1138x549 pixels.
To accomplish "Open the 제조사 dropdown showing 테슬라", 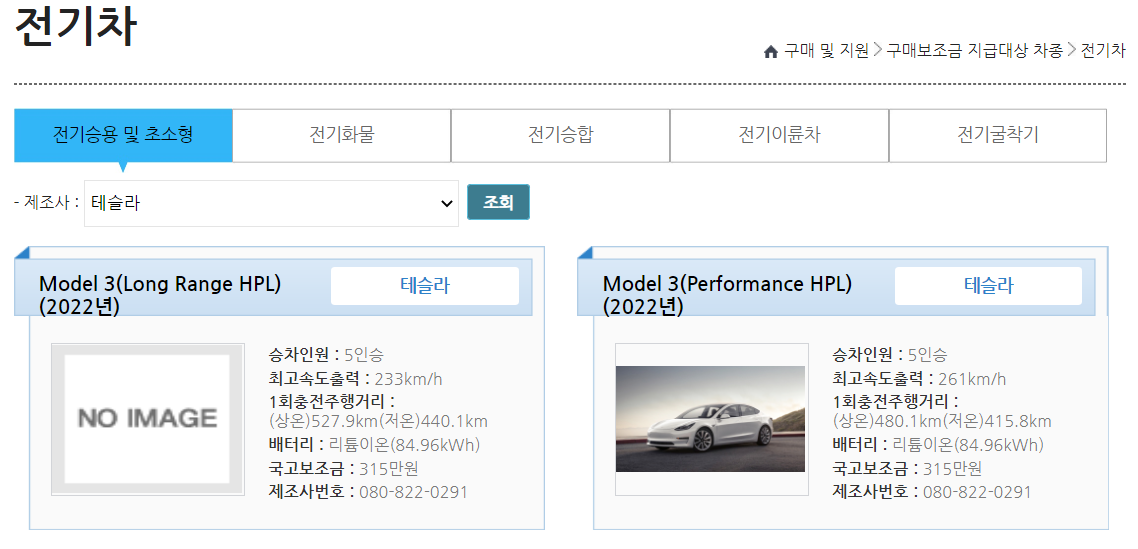I will click(271, 203).
